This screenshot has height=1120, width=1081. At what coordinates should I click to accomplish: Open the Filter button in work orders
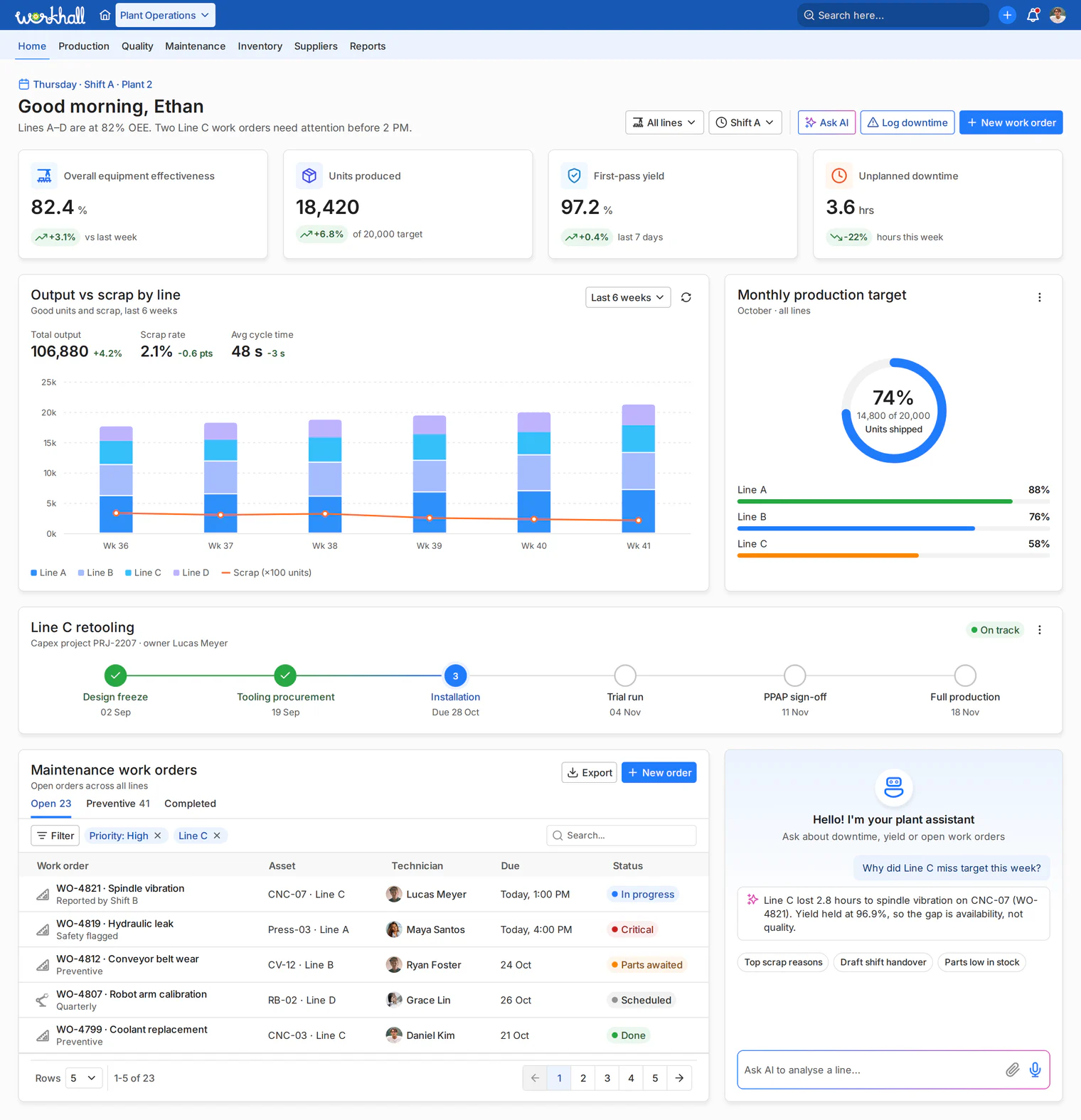pyautogui.click(x=55, y=836)
